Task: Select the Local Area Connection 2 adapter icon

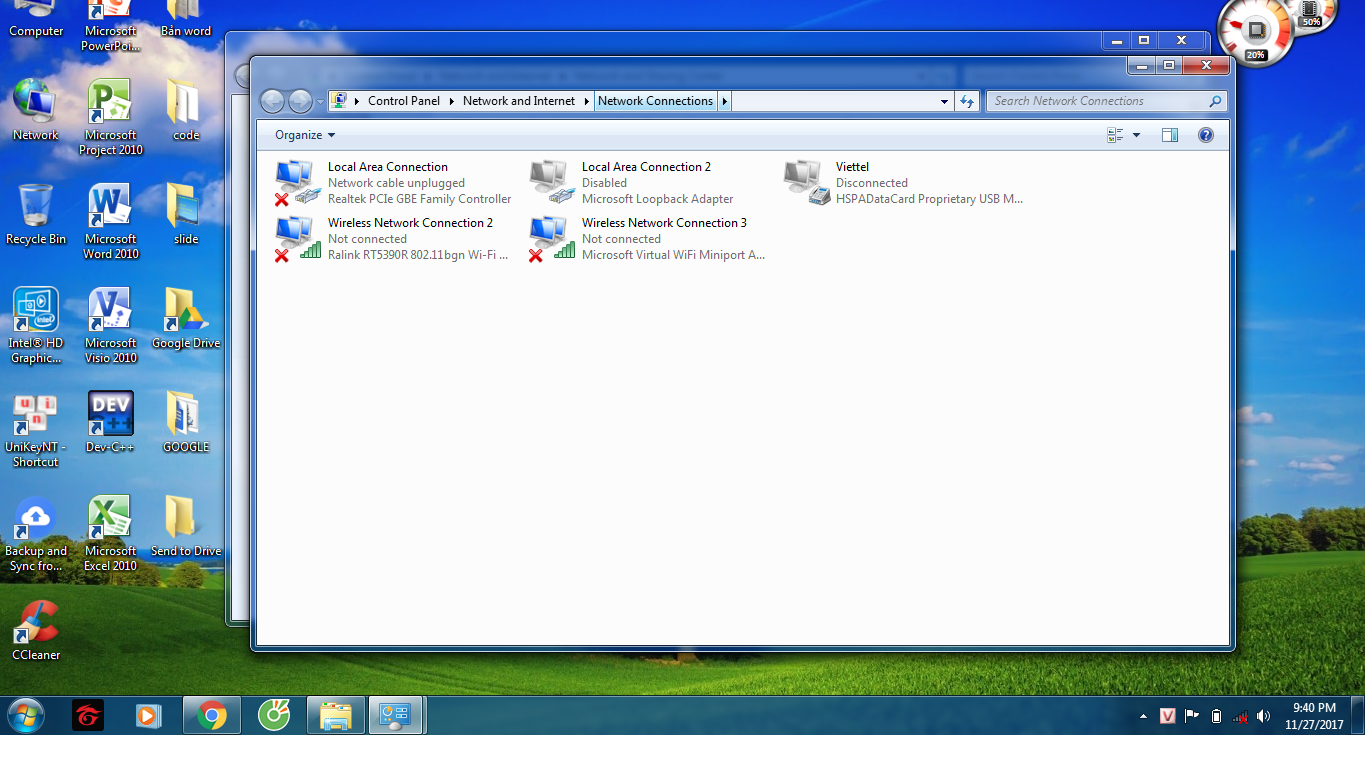Action: [x=552, y=183]
